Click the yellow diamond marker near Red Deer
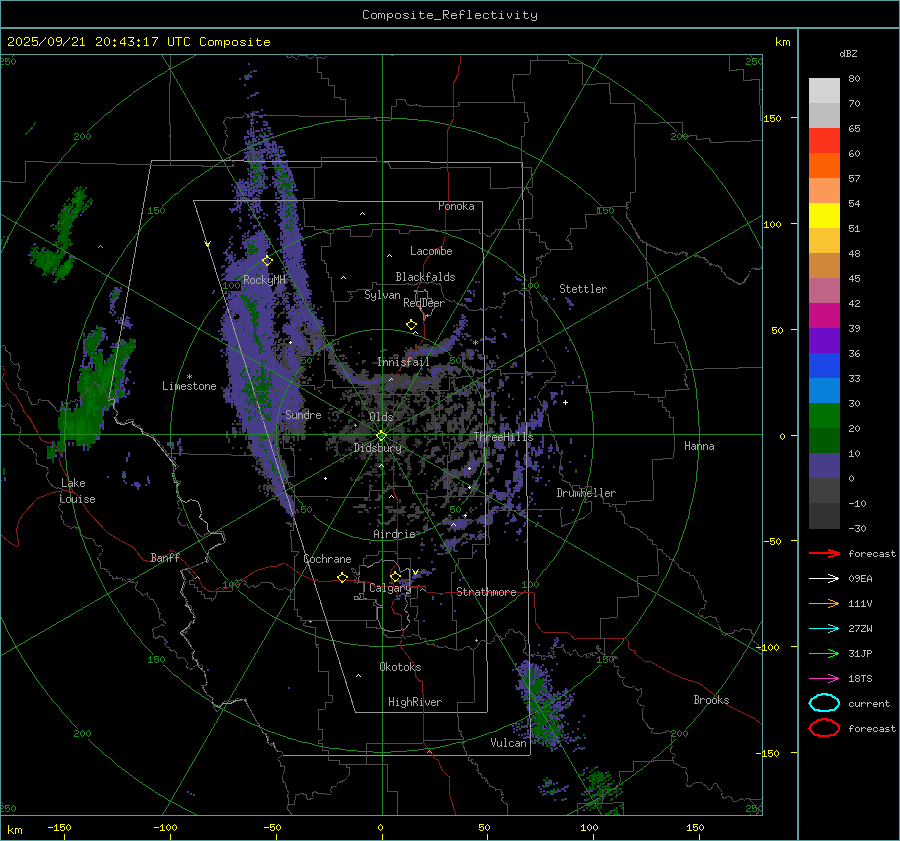This screenshot has width=900, height=841. click(411, 325)
